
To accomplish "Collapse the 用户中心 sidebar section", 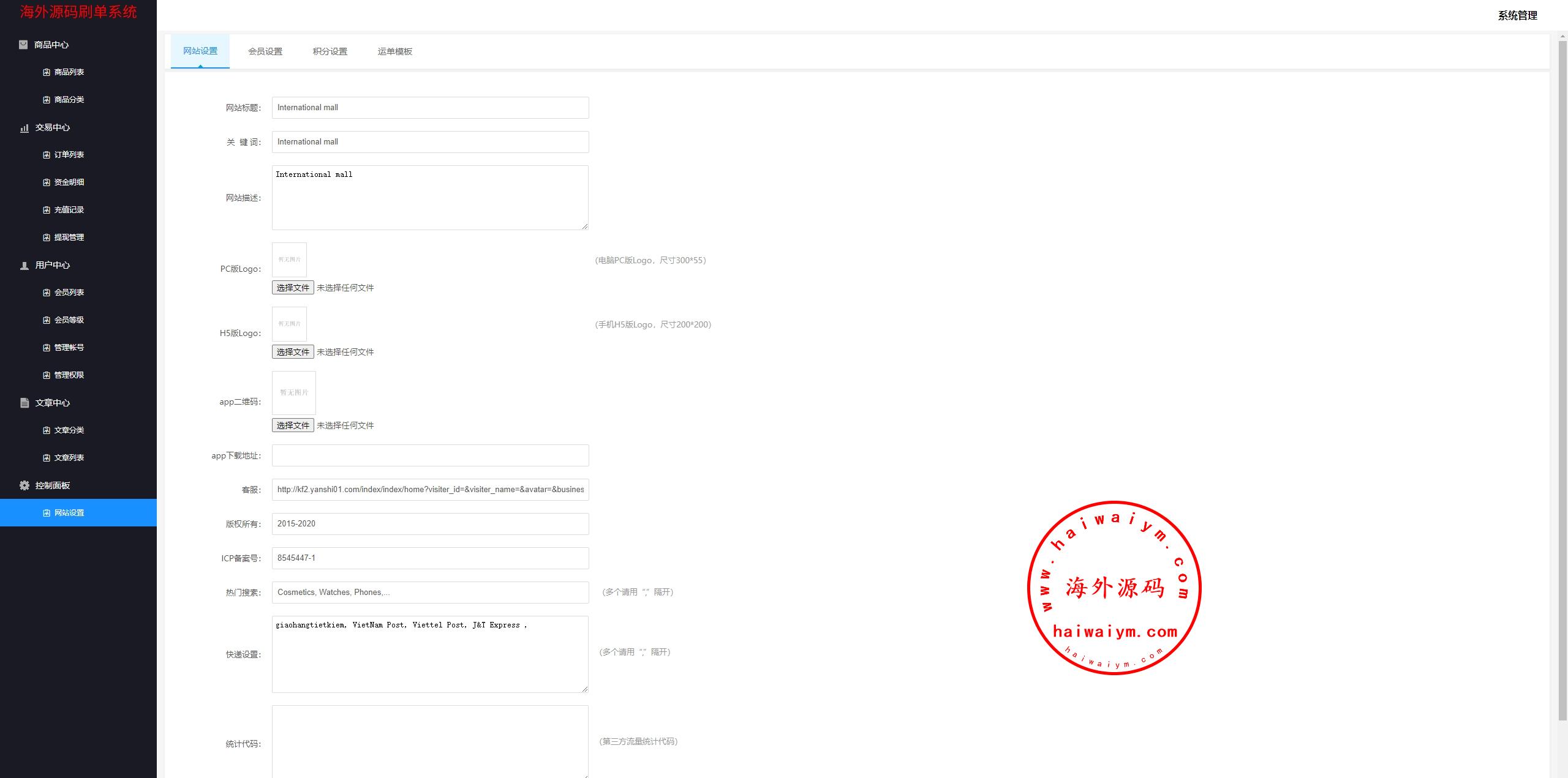I will click(53, 265).
